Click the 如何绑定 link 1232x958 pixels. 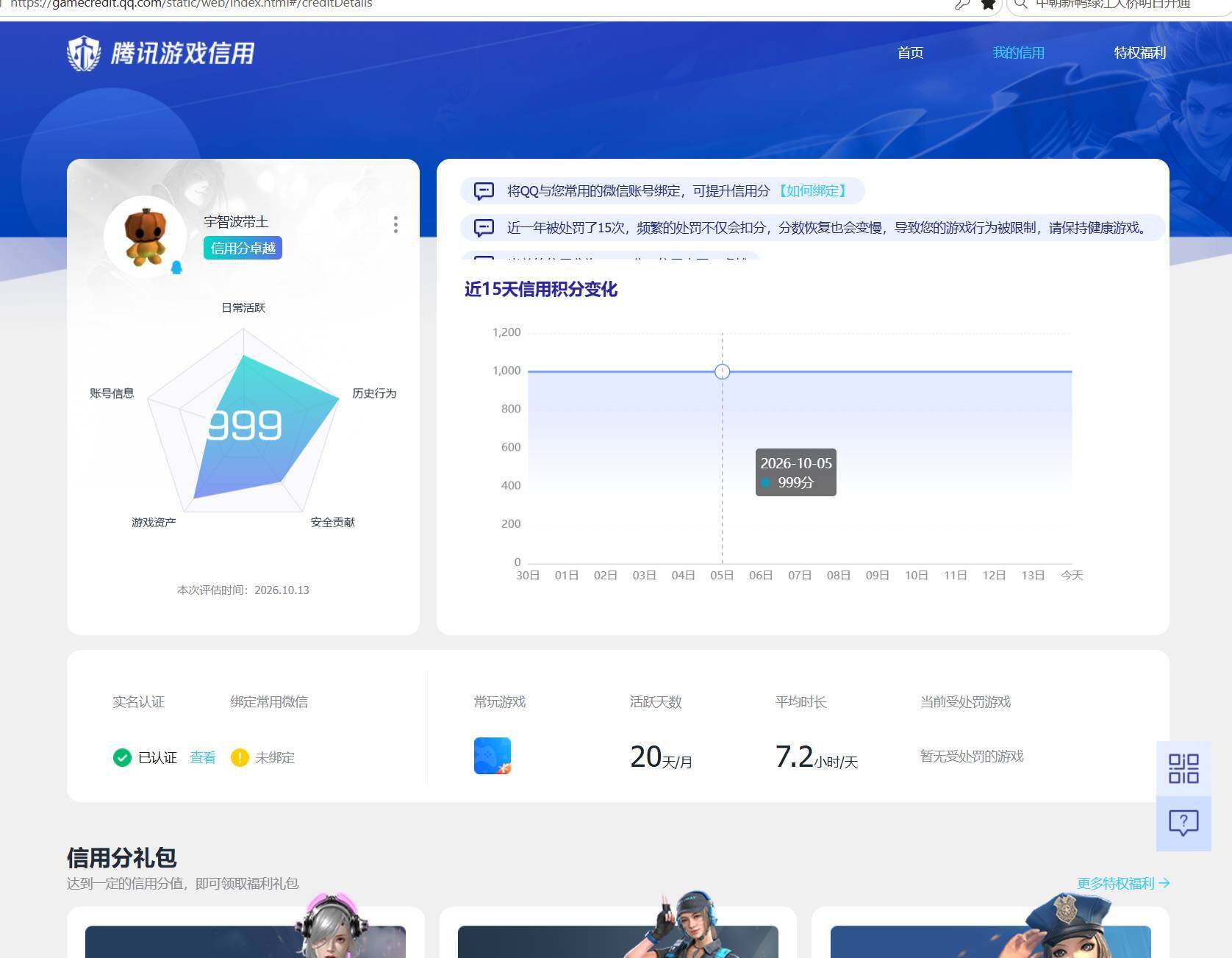pyautogui.click(x=812, y=191)
